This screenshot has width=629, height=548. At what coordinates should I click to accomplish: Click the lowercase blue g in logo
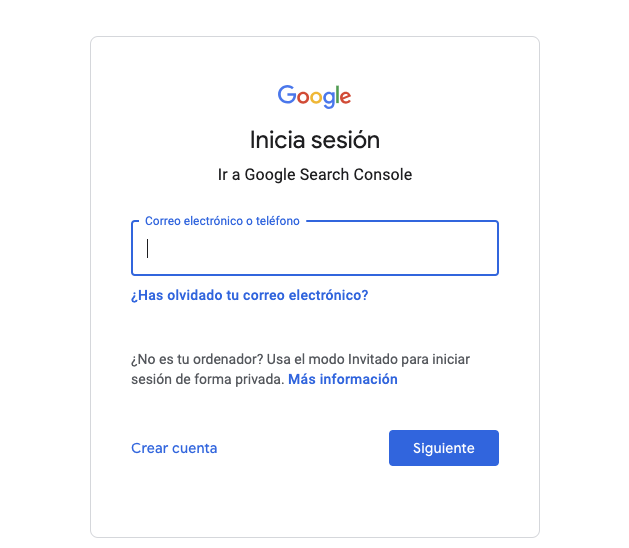pyautogui.click(x=329, y=100)
